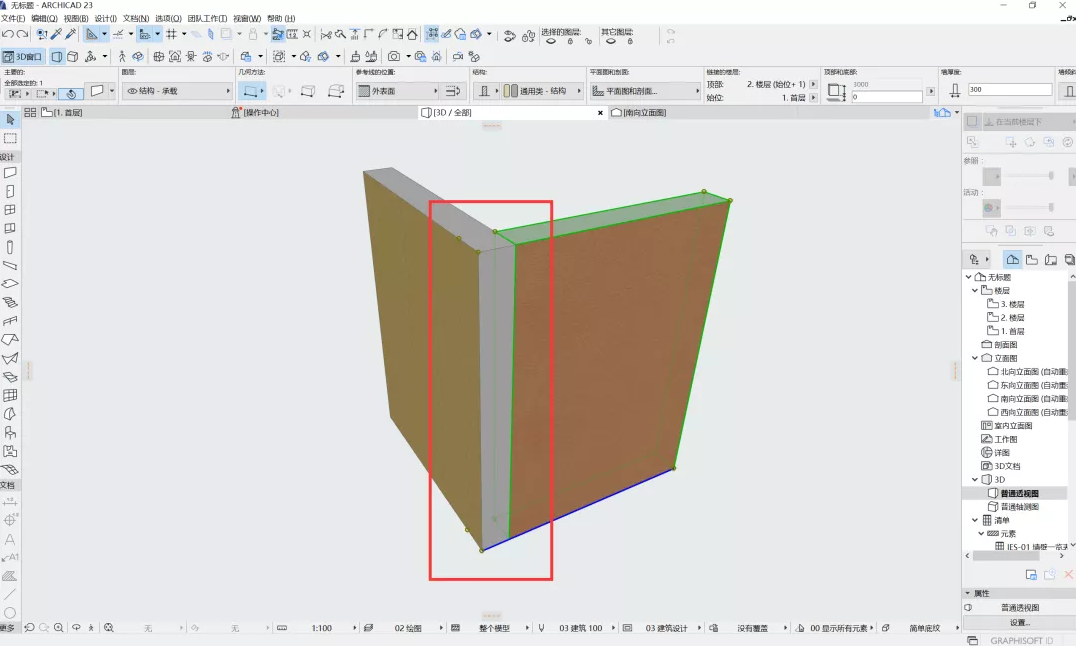Click the wall thickness field showing 300
The width and height of the screenshot is (1076, 646).
click(x=1009, y=89)
